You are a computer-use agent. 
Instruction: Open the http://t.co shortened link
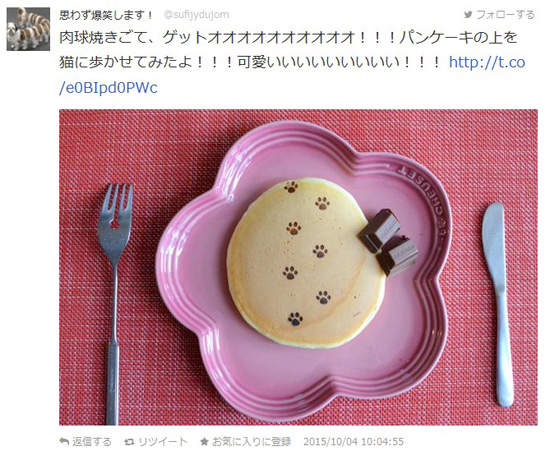pos(487,62)
